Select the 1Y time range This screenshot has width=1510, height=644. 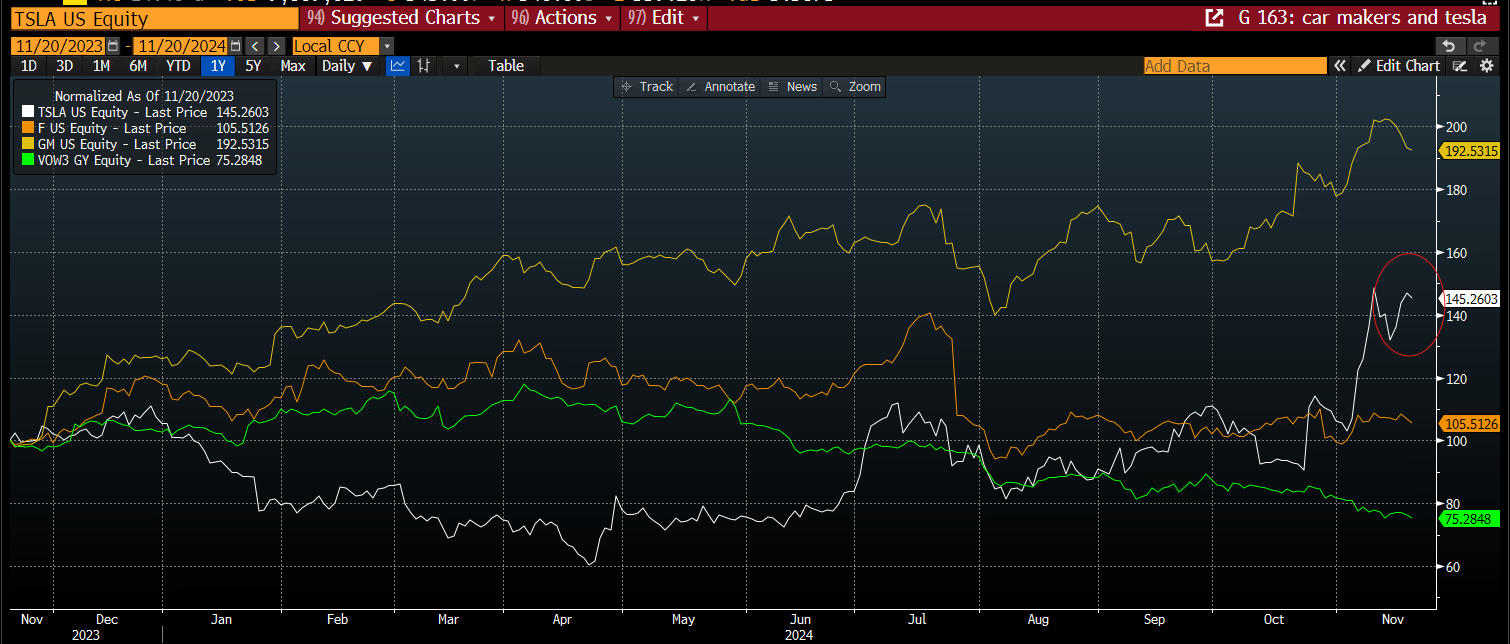(x=218, y=66)
